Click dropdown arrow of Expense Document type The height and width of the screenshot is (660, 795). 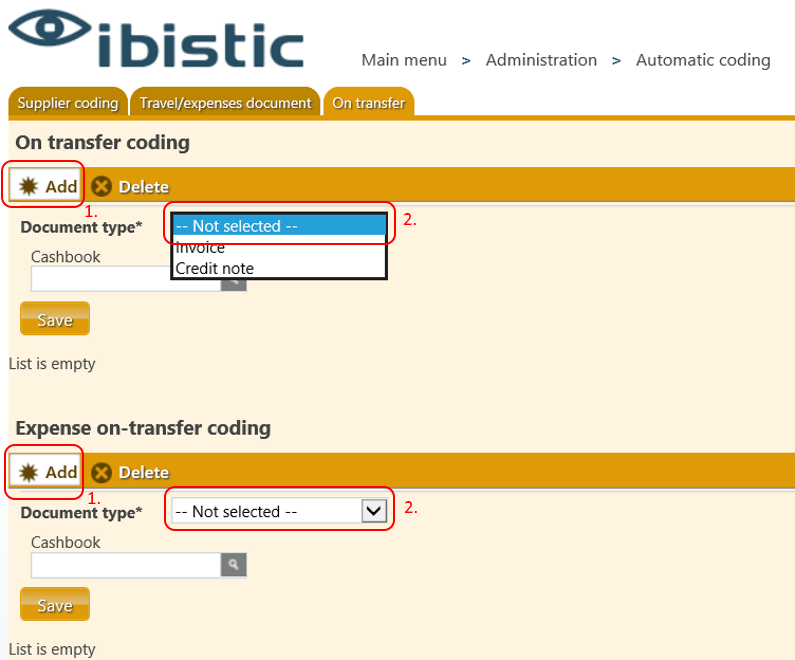pyautogui.click(x=374, y=511)
